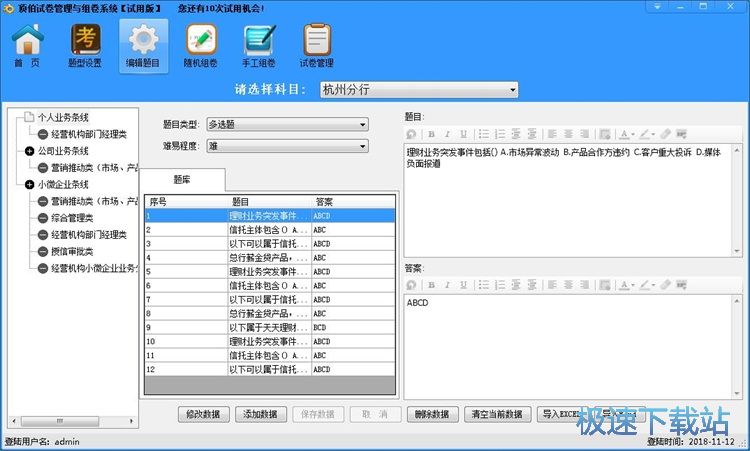The width and height of the screenshot is (750, 451).
Task: Align text right in 题目 editor toolbar
Action: pos(584,134)
